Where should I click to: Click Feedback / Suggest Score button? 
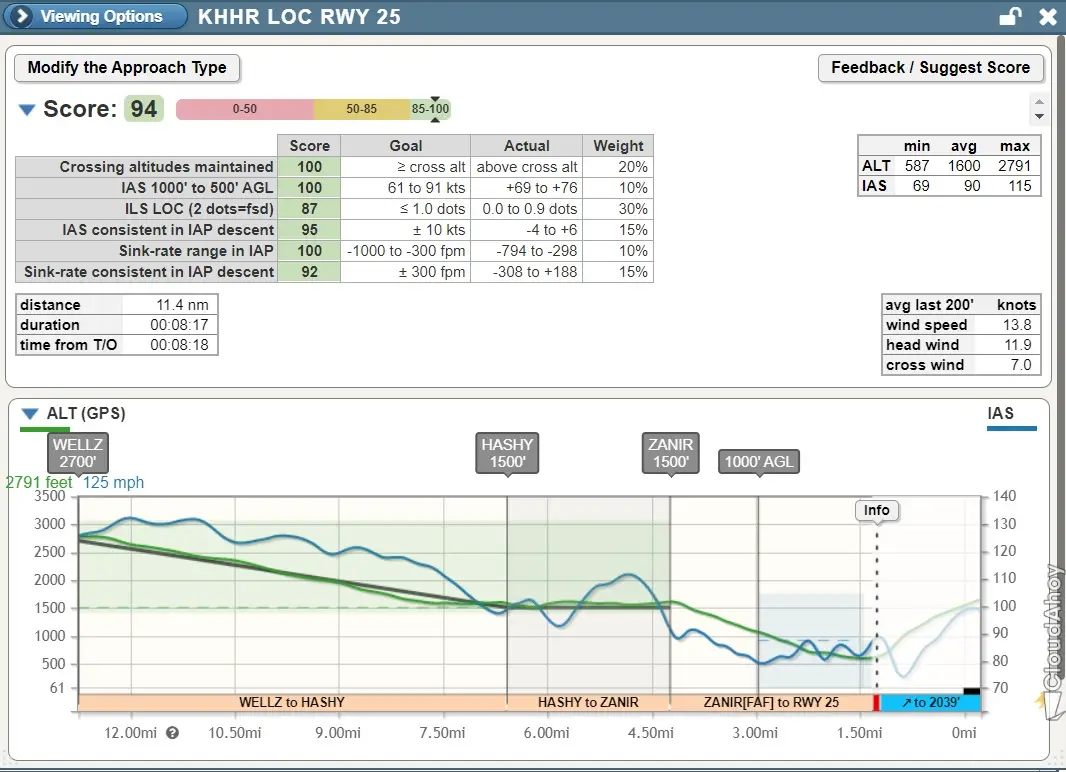(930, 68)
